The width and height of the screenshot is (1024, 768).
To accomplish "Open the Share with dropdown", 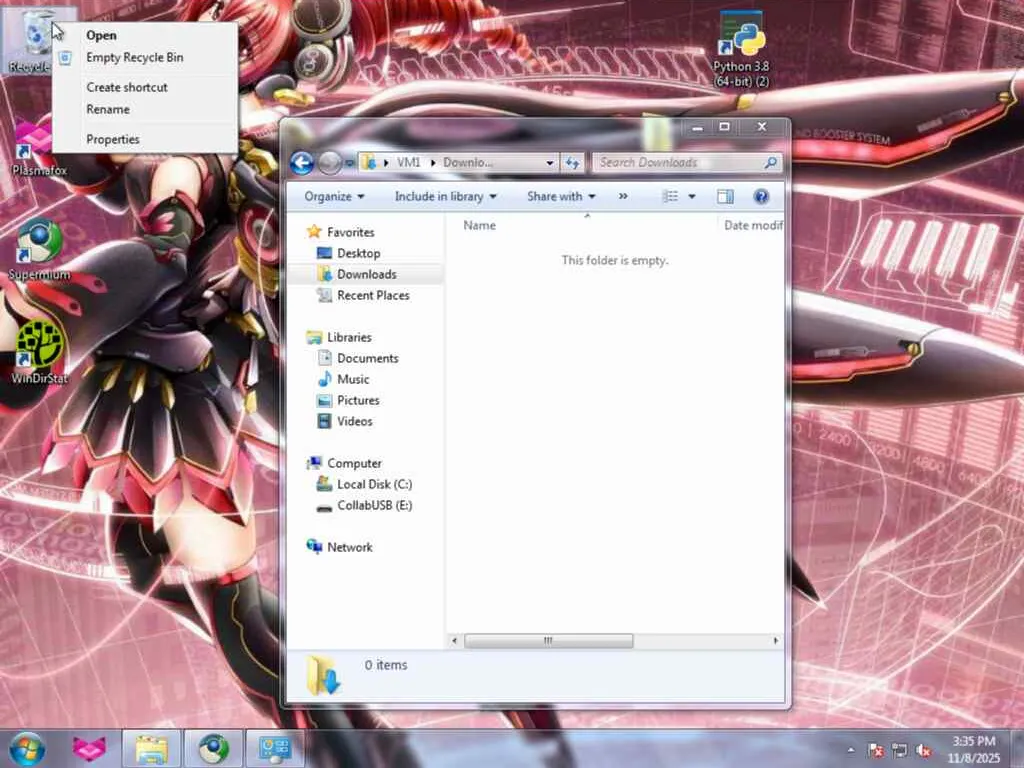I will [x=562, y=197].
